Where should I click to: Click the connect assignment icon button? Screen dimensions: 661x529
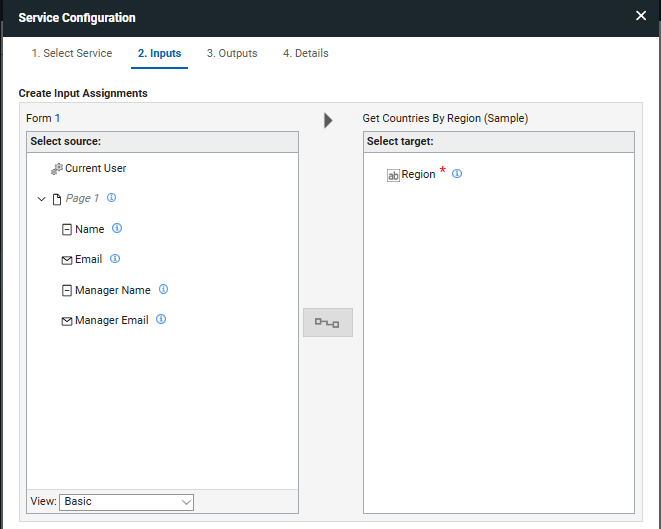click(x=328, y=322)
